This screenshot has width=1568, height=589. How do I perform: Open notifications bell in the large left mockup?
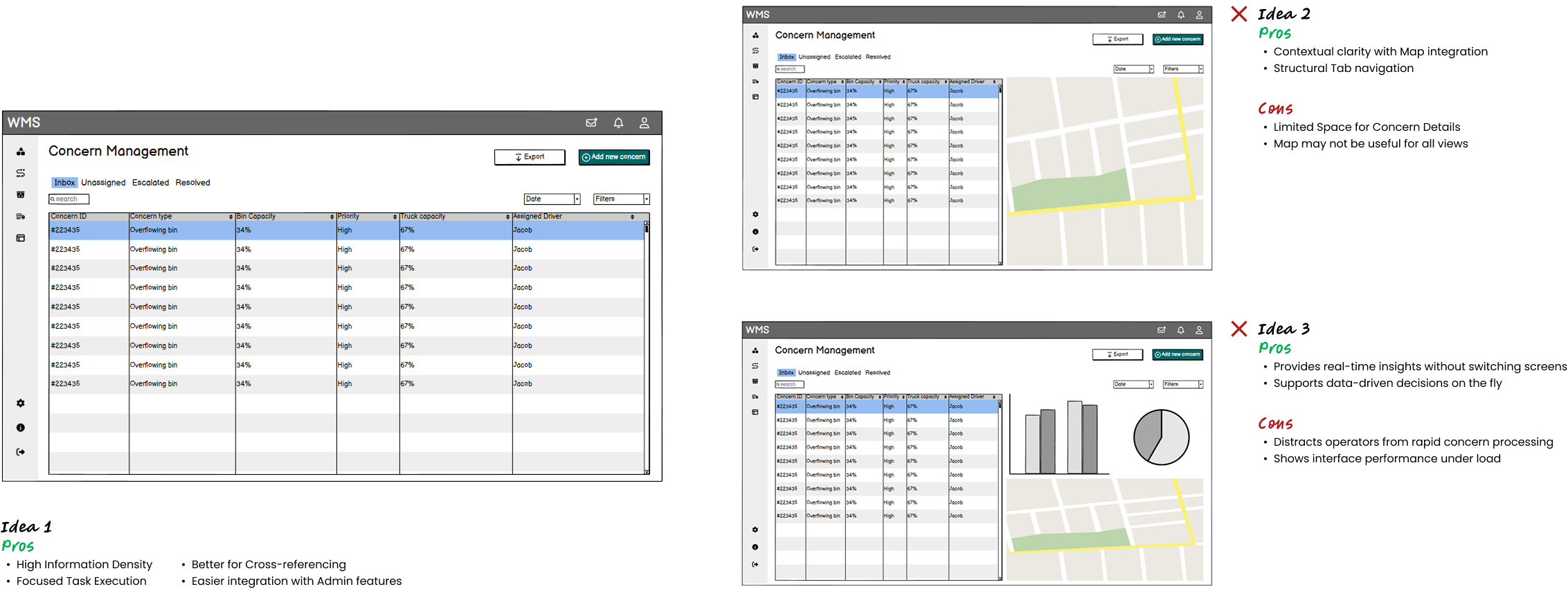click(618, 123)
